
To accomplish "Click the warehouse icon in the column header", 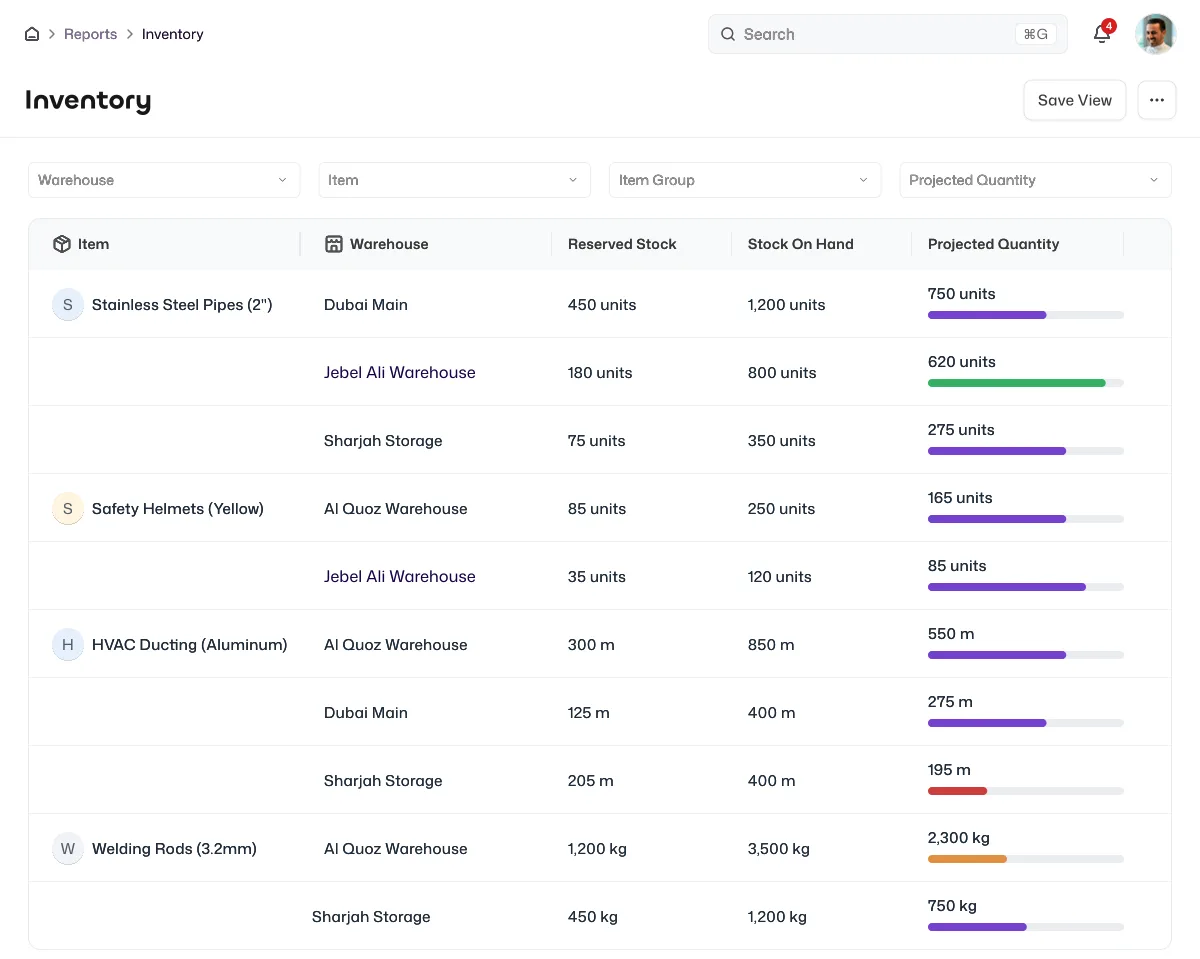I will click(x=334, y=244).
